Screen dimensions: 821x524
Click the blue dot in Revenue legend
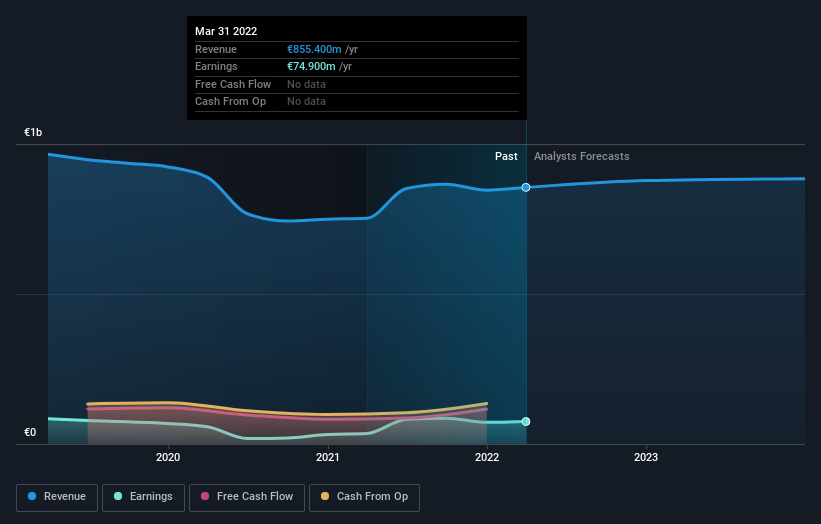pyautogui.click(x=32, y=496)
